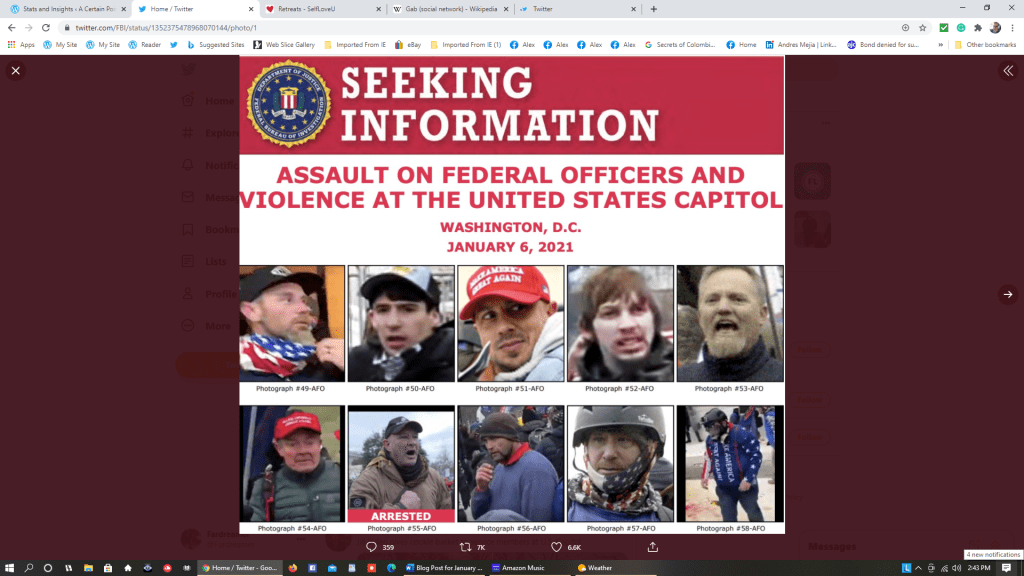Like the tweet with the heart icon

pos(557,547)
